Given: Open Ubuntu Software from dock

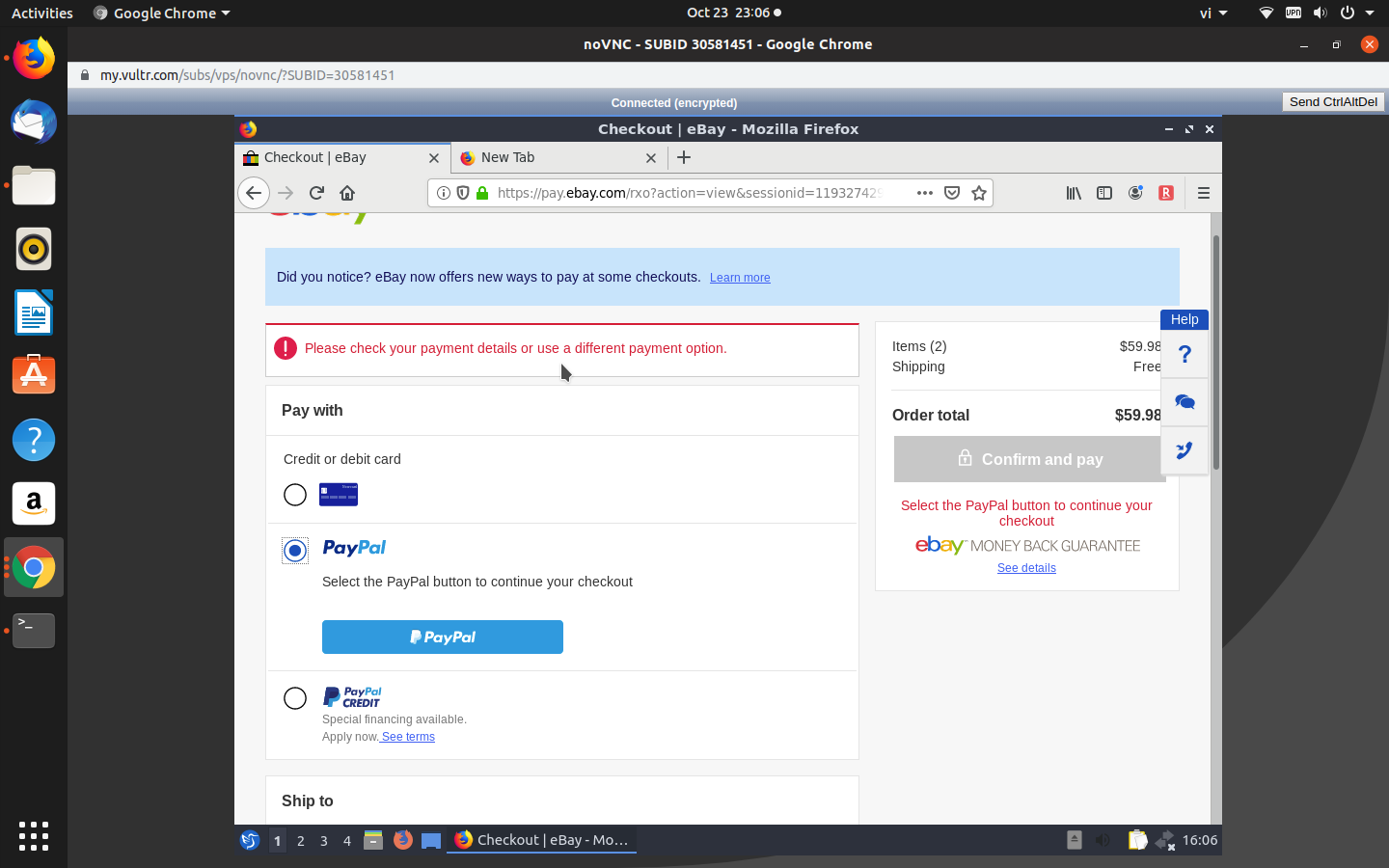Looking at the screenshot, I should coord(34,375).
